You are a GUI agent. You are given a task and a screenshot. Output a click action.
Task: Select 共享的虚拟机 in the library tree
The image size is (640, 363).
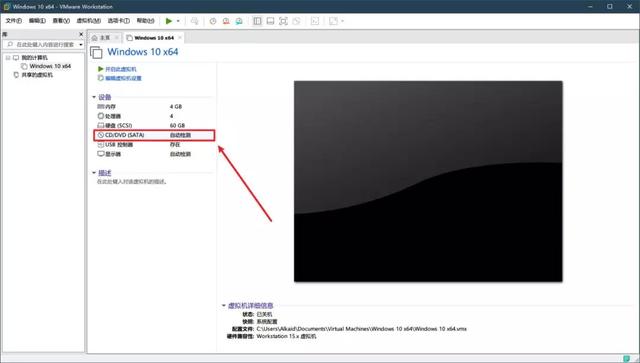pyautogui.click(x=37, y=75)
